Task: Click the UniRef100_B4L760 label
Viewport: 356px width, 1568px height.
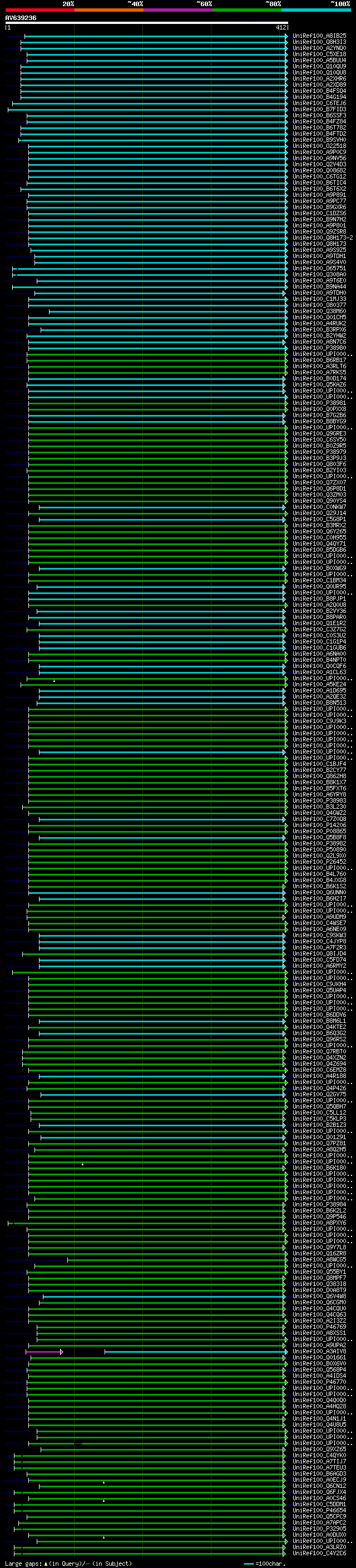Action: pos(319,874)
